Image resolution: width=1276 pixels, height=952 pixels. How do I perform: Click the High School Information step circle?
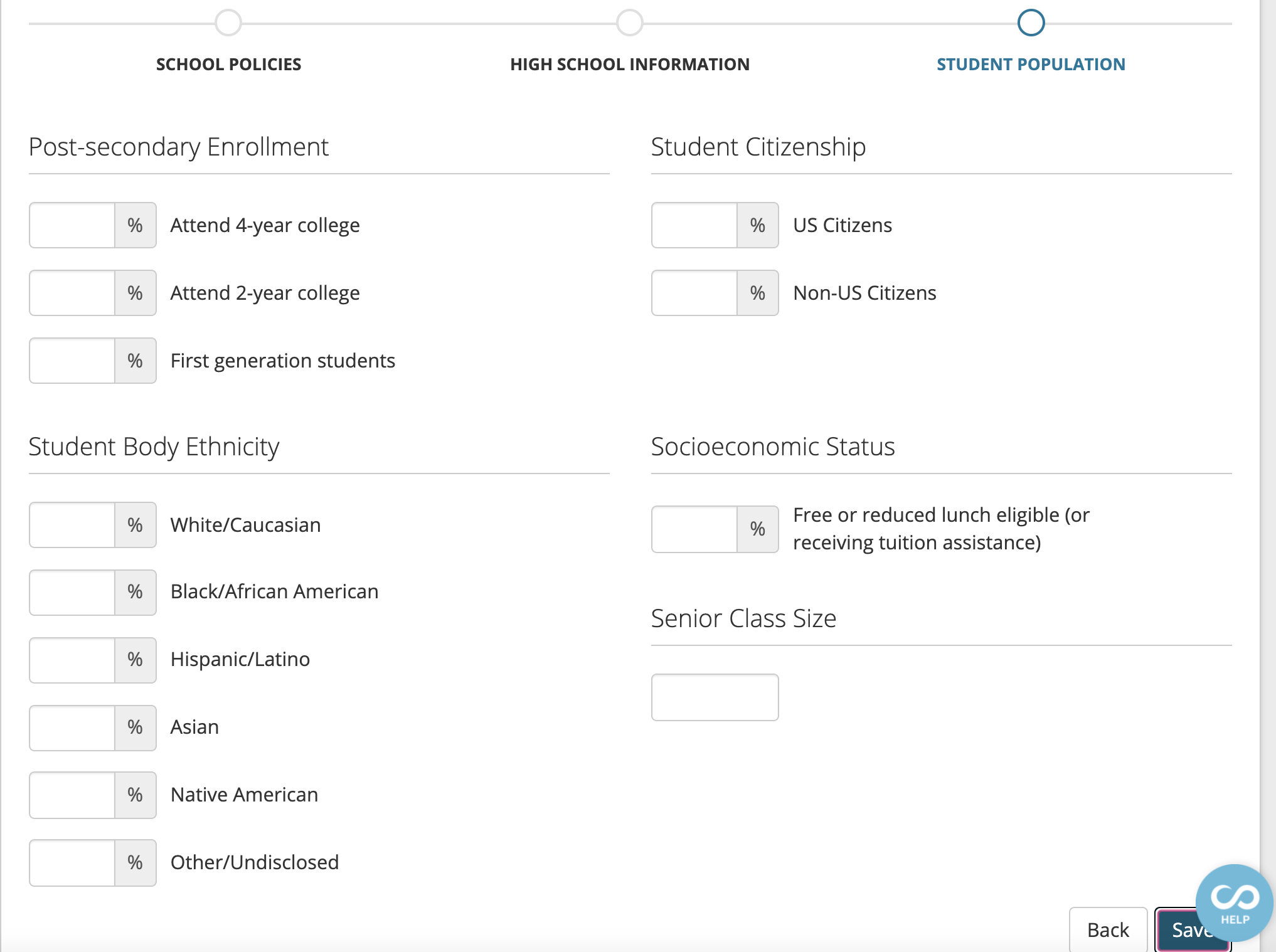coord(630,23)
